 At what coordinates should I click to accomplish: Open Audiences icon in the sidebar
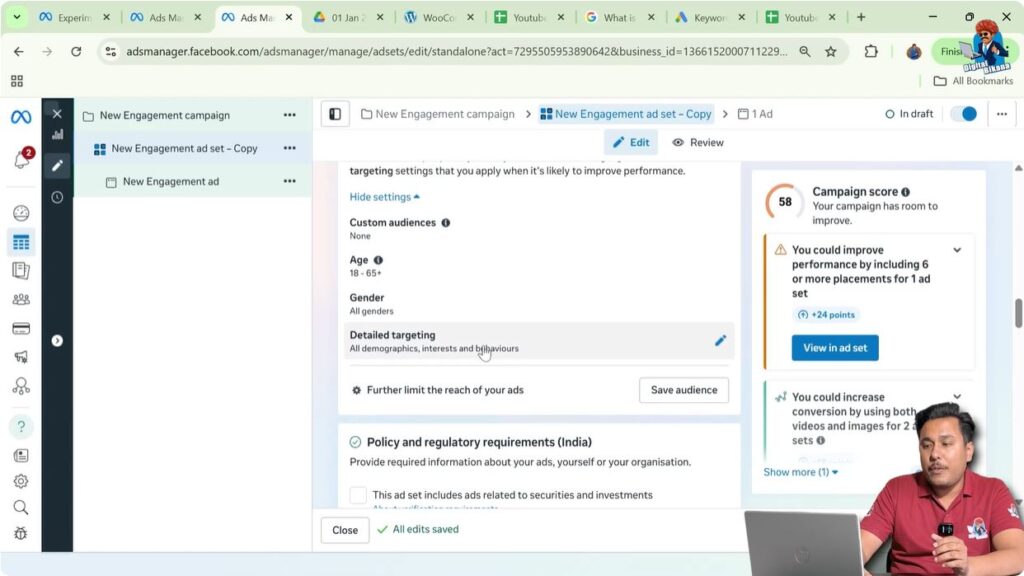pos(20,299)
